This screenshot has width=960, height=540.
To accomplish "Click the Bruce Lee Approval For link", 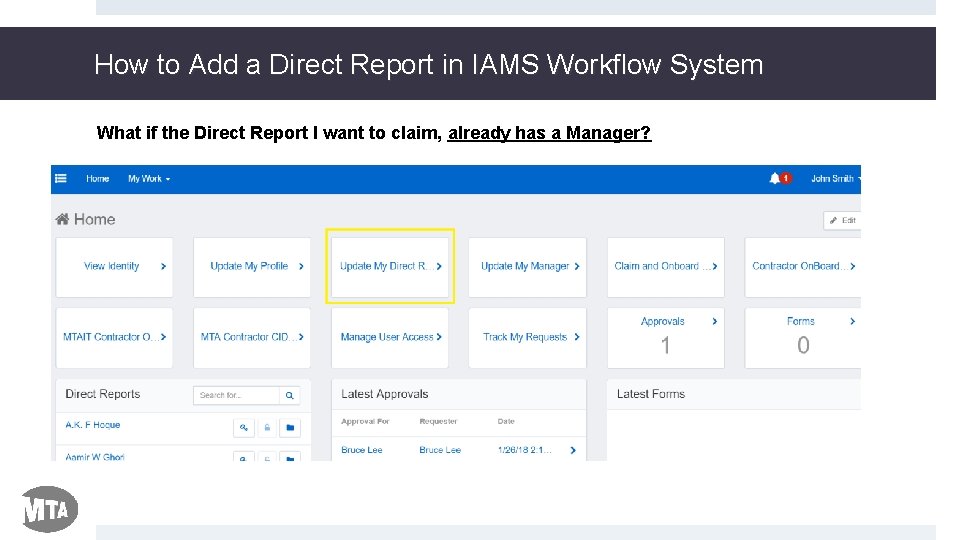I will pos(362,450).
